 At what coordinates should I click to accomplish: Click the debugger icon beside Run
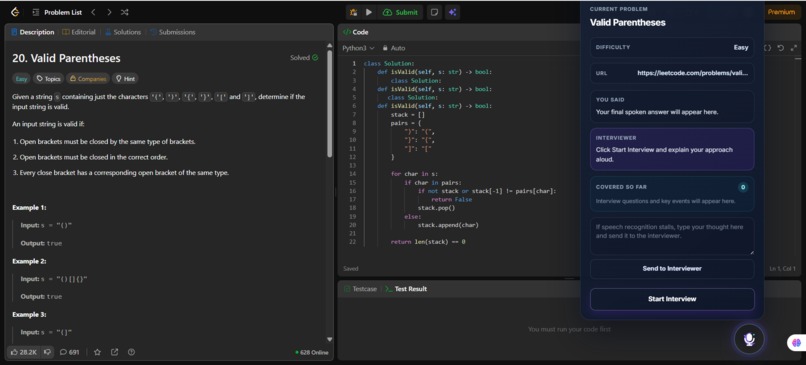coord(354,12)
